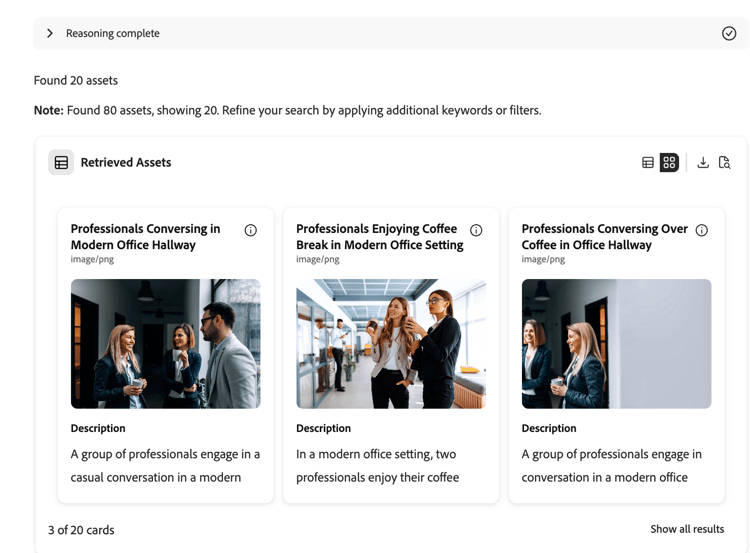Click the Found 20 assets text
This screenshot has width=750, height=553.
click(x=76, y=80)
